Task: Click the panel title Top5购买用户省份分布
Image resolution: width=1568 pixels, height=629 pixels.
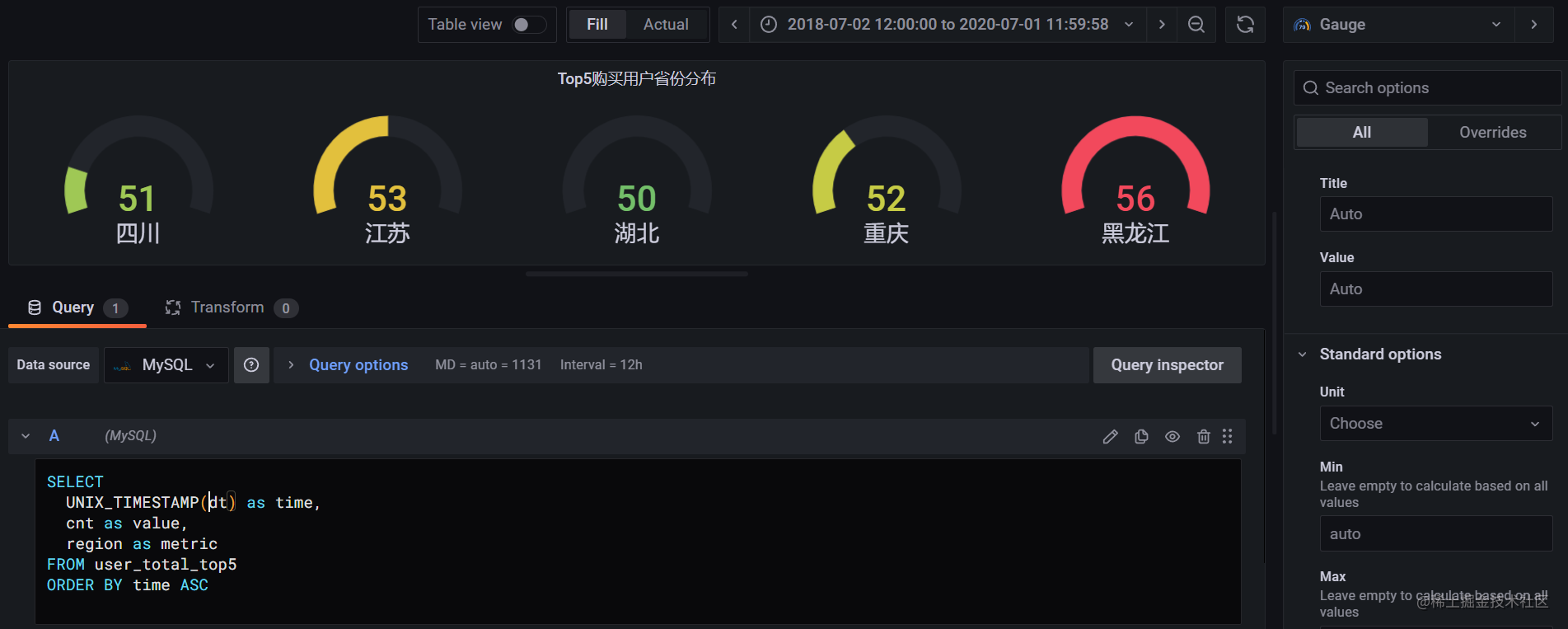Action: pos(636,79)
